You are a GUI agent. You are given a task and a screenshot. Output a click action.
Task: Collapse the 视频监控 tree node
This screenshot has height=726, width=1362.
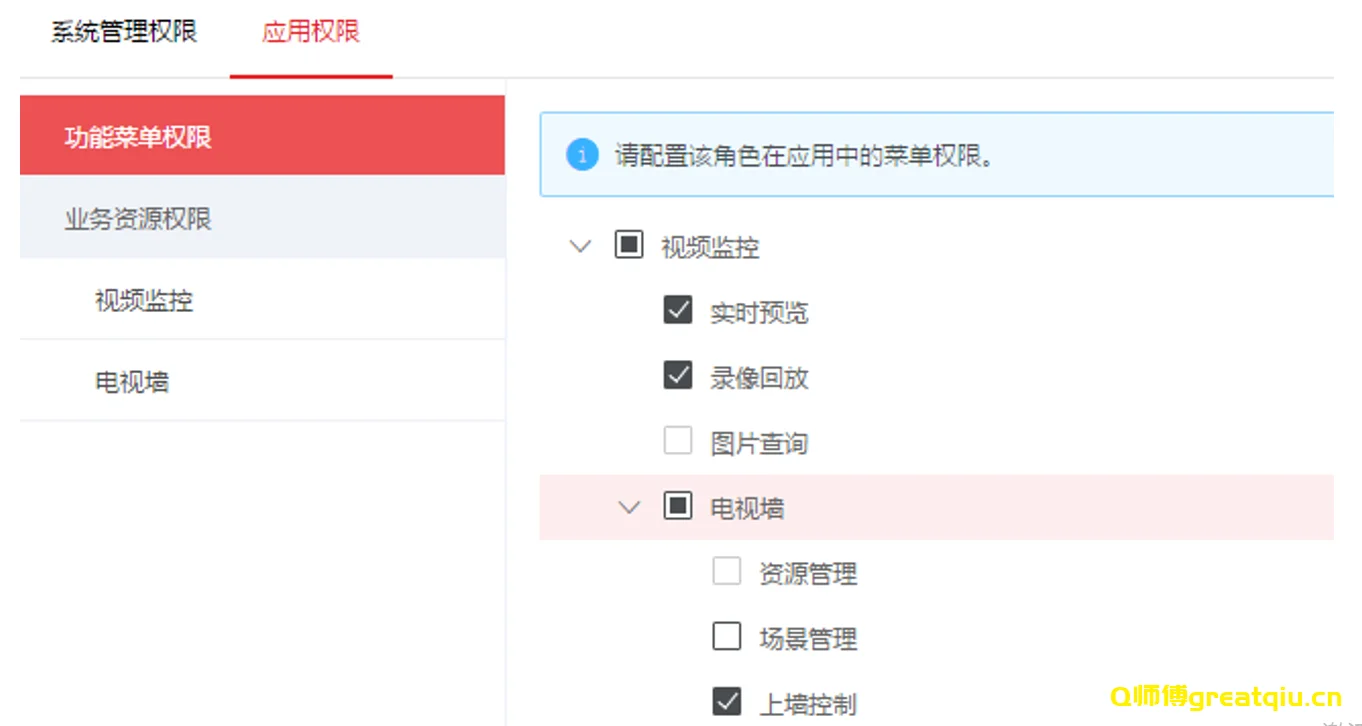[x=580, y=246]
